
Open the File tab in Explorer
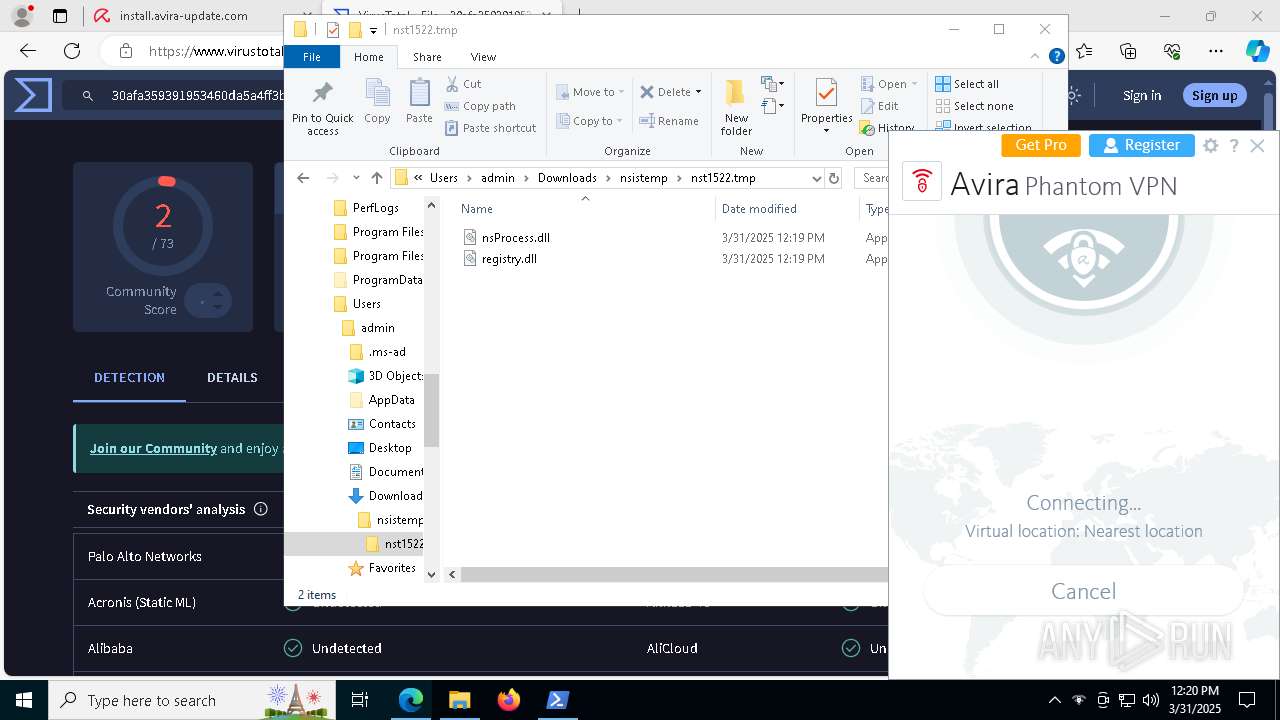tap(312, 57)
